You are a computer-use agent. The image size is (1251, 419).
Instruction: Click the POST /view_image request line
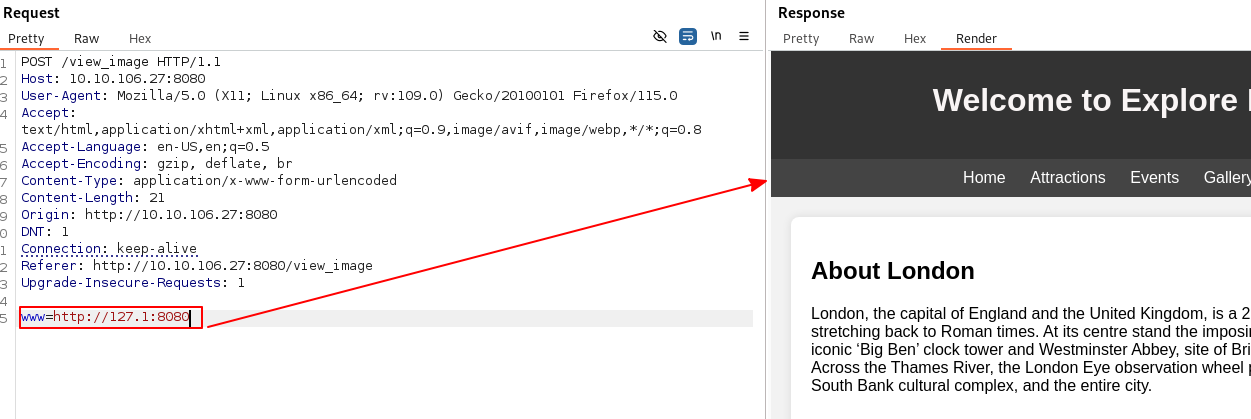121,62
